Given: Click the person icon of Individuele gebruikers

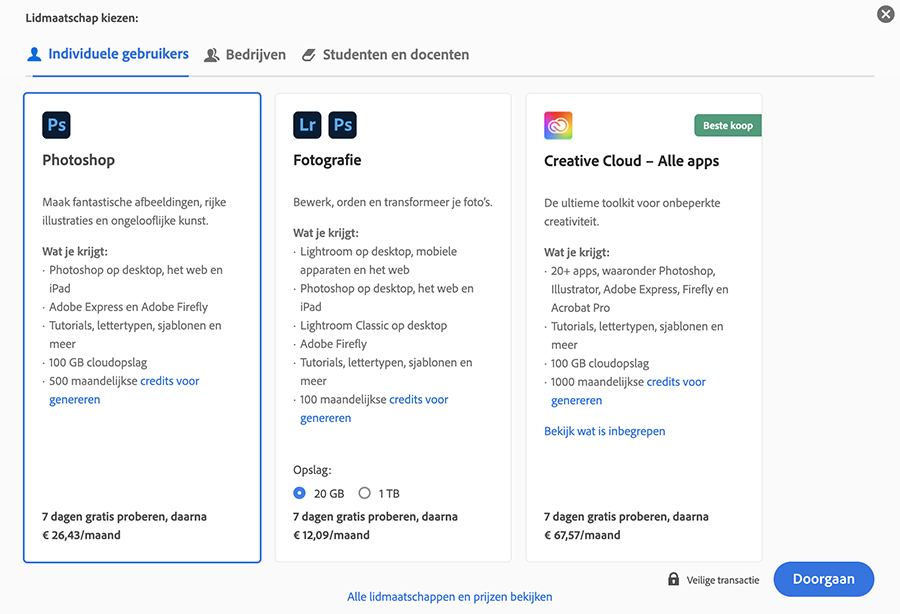Looking at the screenshot, I should pyautogui.click(x=34, y=55).
